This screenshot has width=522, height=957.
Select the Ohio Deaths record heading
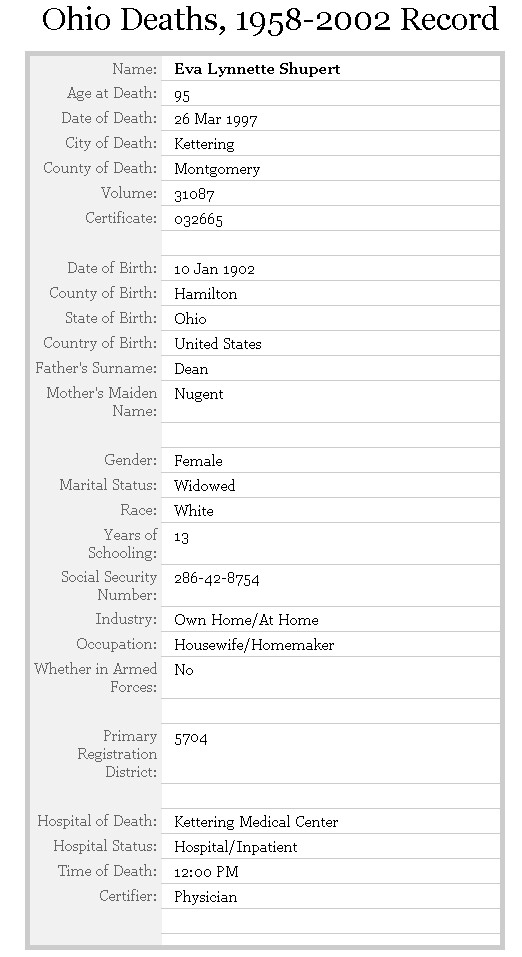pyautogui.click(x=270, y=20)
